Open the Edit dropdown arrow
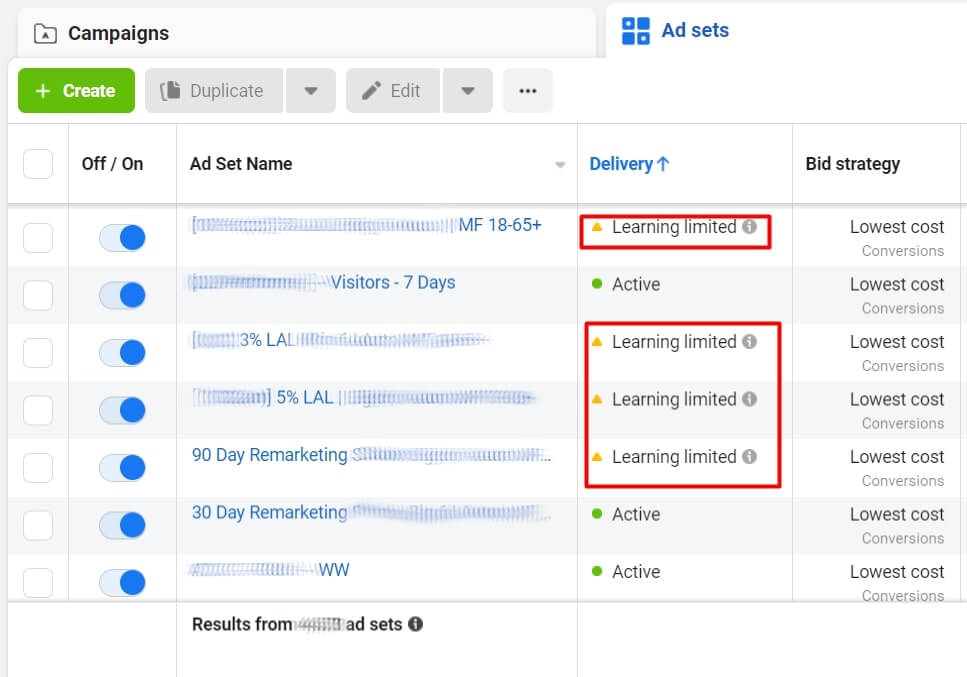 467,91
